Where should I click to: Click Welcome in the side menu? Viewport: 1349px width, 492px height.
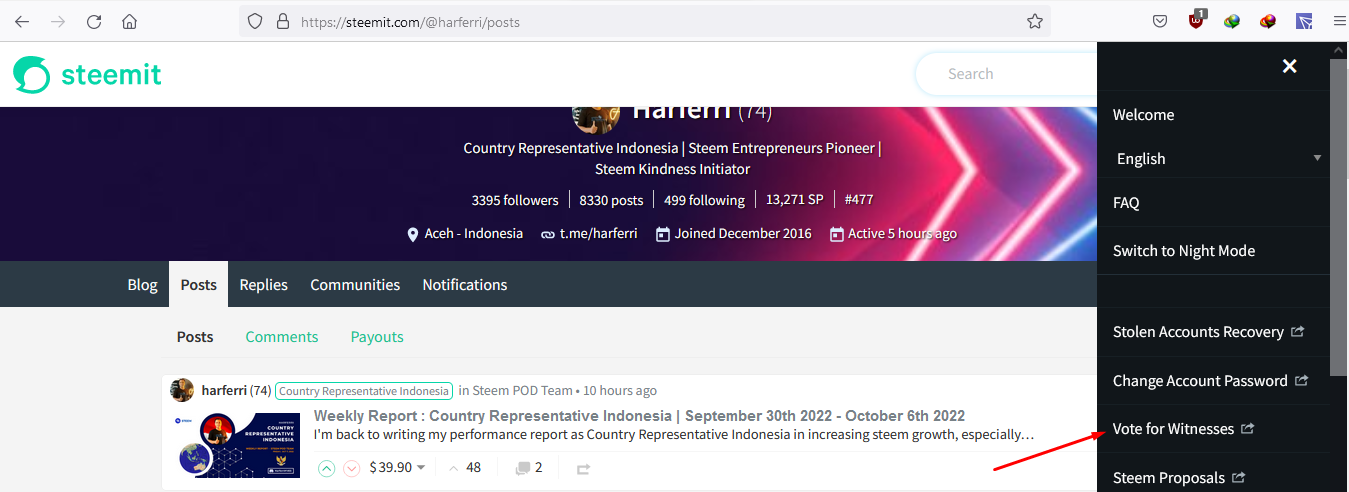coord(1144,115)
